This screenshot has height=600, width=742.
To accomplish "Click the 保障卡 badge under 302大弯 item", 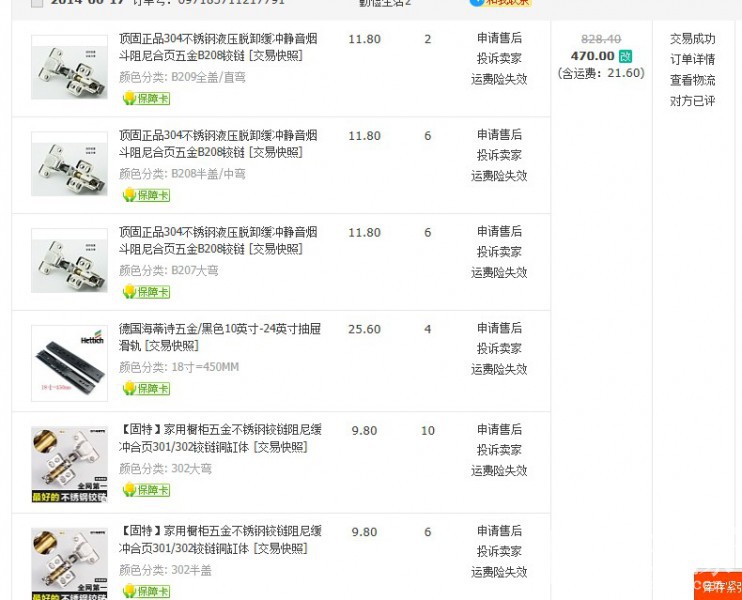I will [146, 490].
